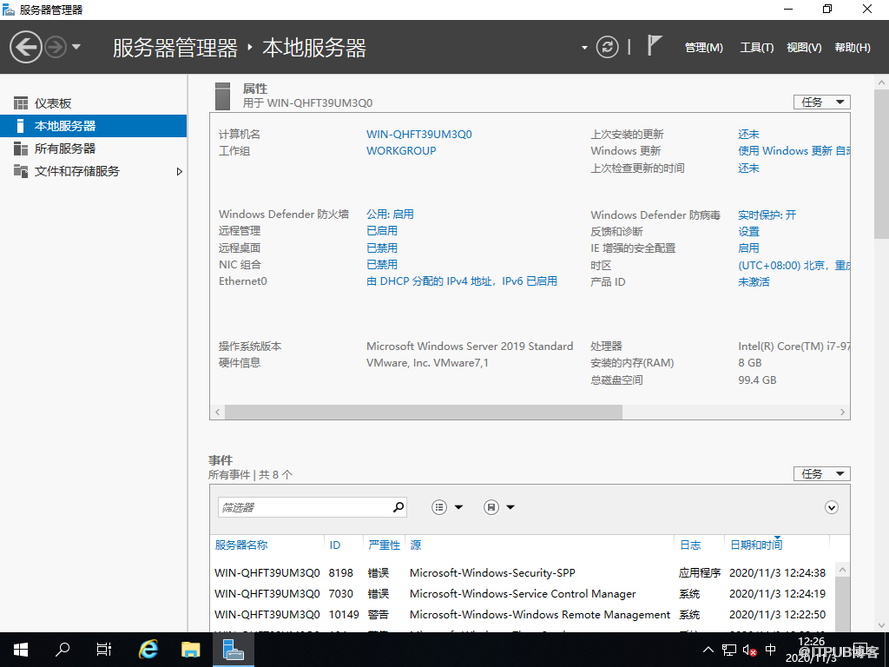Open the 工具(T) menu

(x=756, y=47)
